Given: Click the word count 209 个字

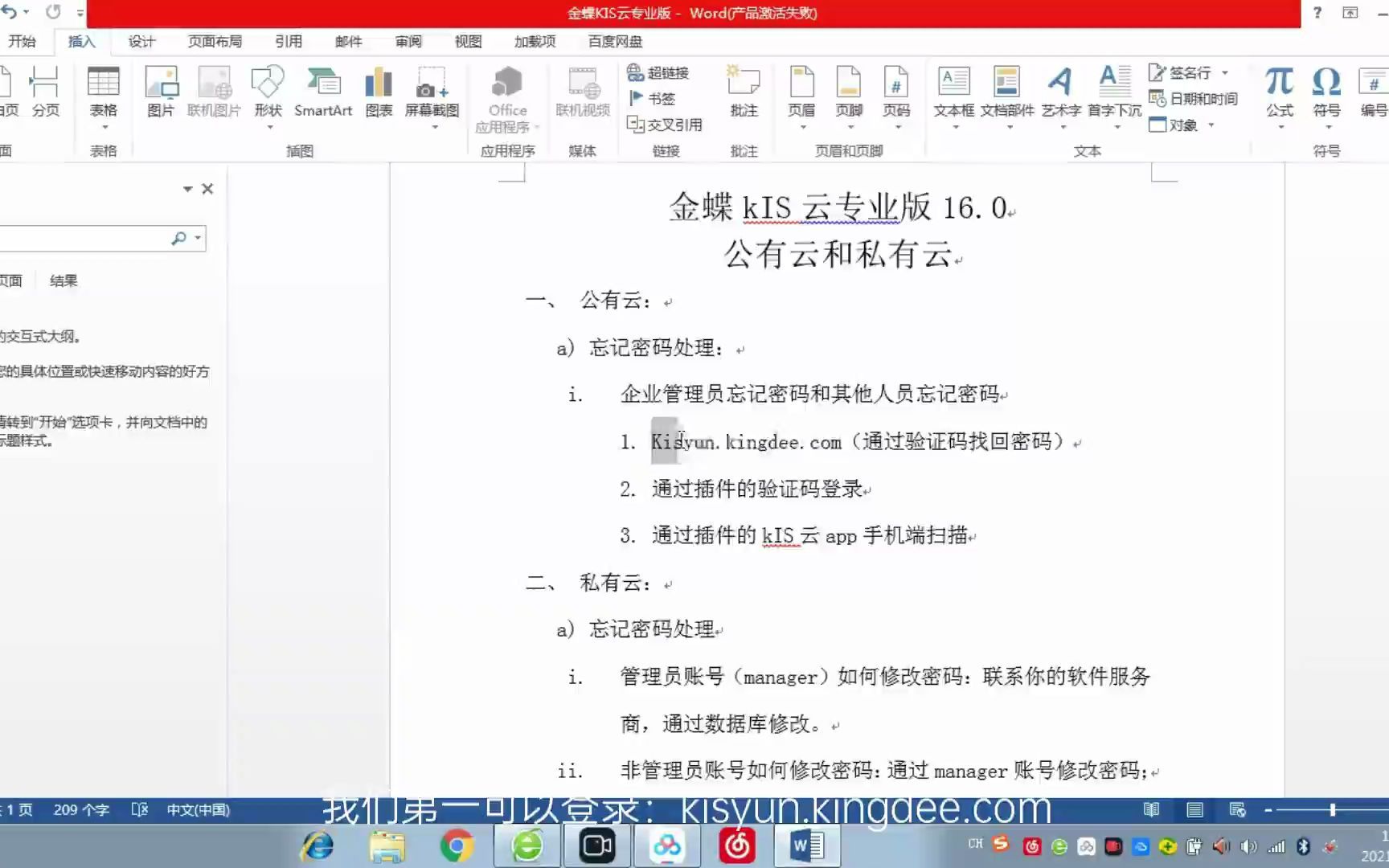Looking at the screenshot, I should (x=81, y=809).
